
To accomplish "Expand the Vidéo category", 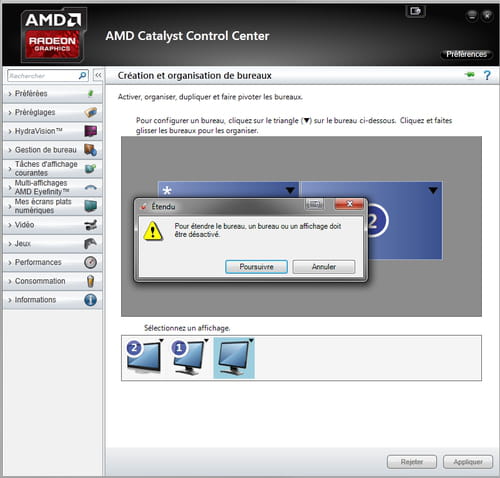I will [x=52, y=225].
